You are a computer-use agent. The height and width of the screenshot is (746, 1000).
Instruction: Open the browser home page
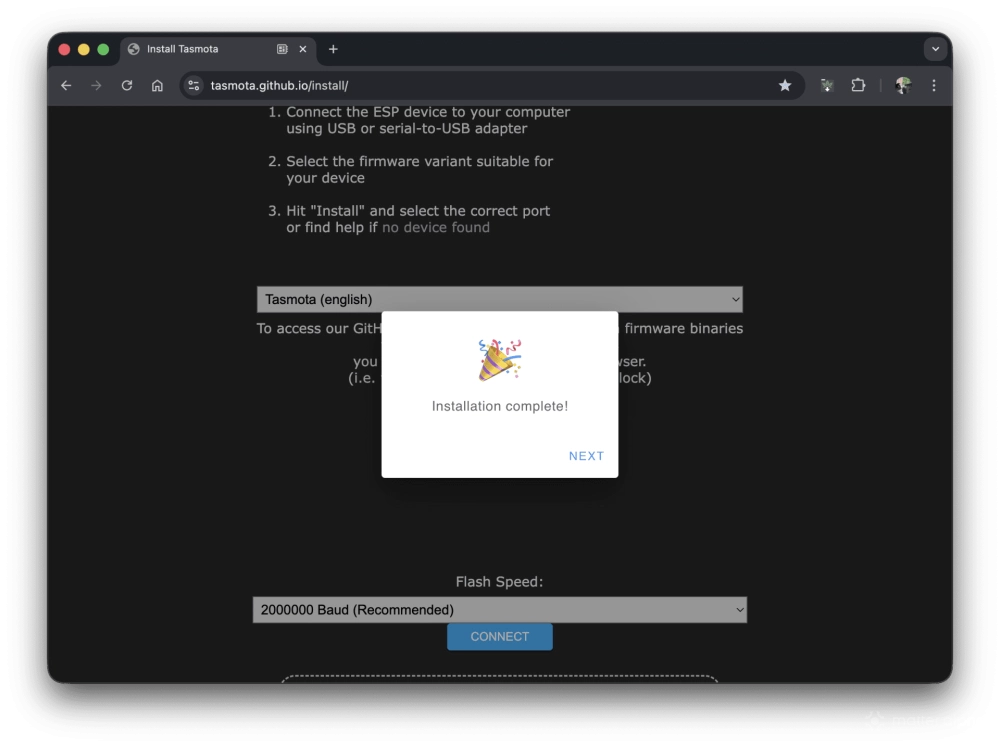tap(157, 86)
